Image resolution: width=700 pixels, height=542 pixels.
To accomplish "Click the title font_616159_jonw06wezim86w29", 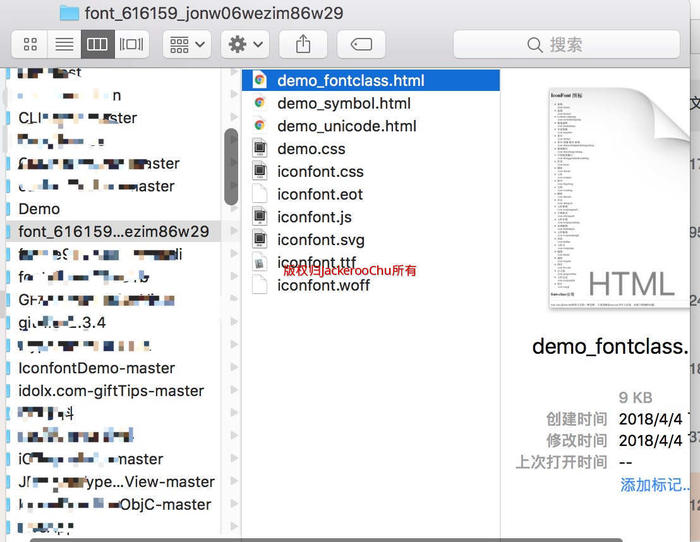I will tap(214, 13).
